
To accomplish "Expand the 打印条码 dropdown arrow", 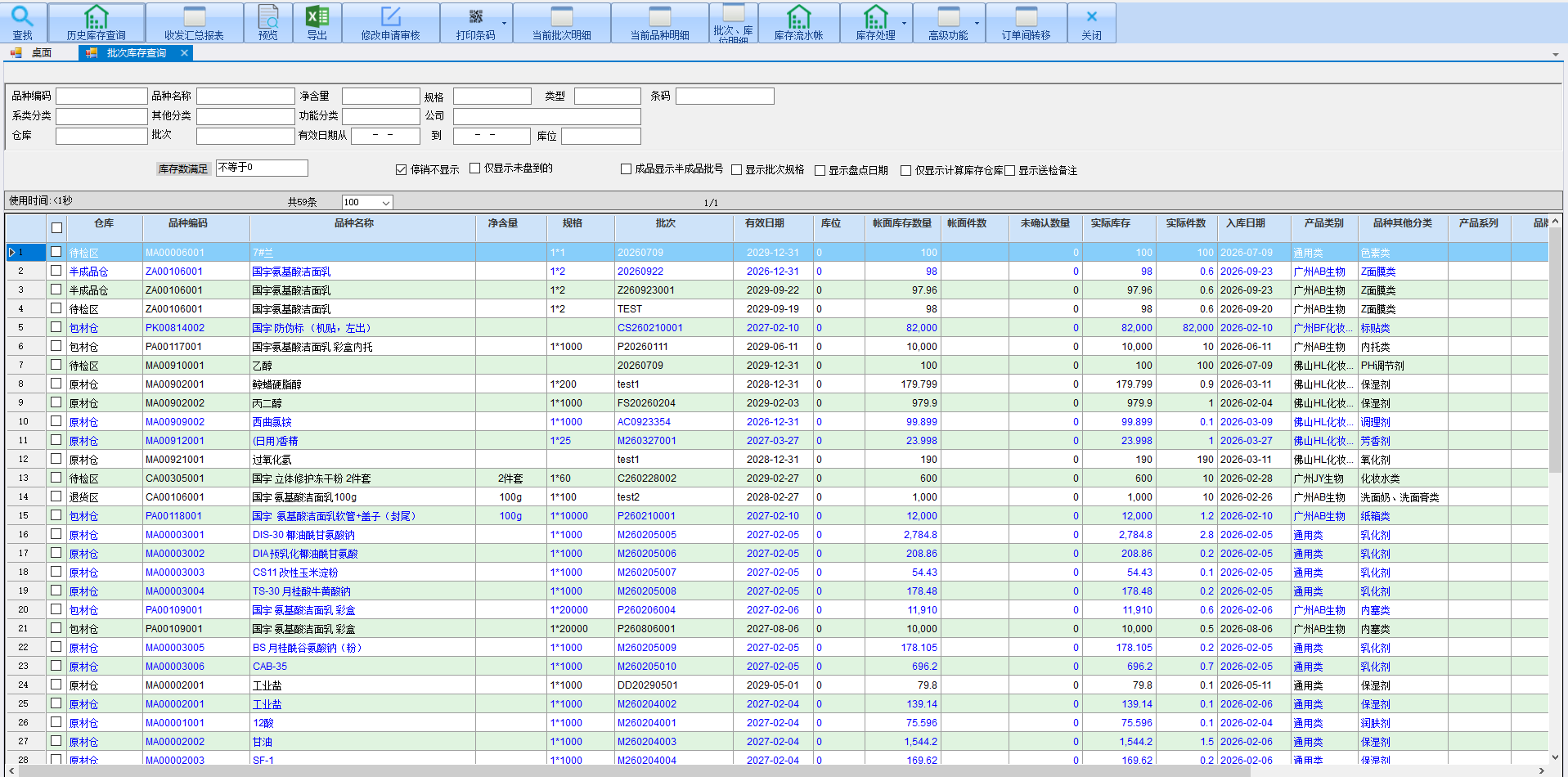I will pyautogui.click(x=505, y=23).
